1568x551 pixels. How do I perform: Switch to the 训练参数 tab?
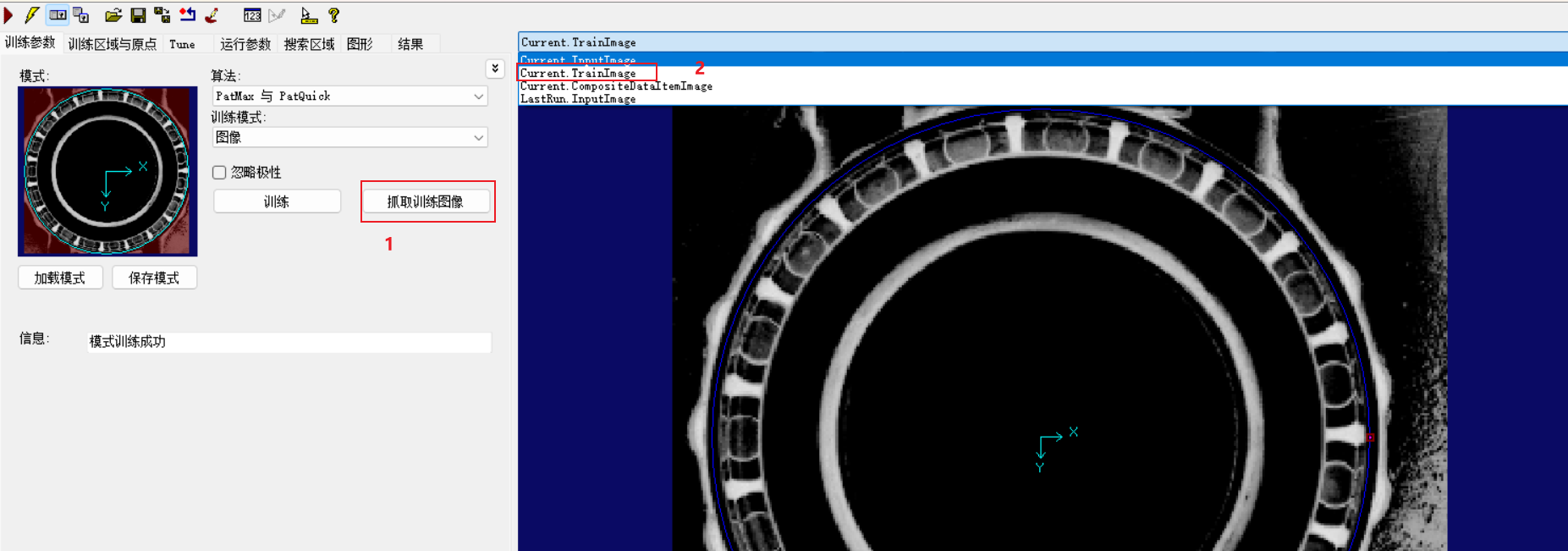coord(30,42)
